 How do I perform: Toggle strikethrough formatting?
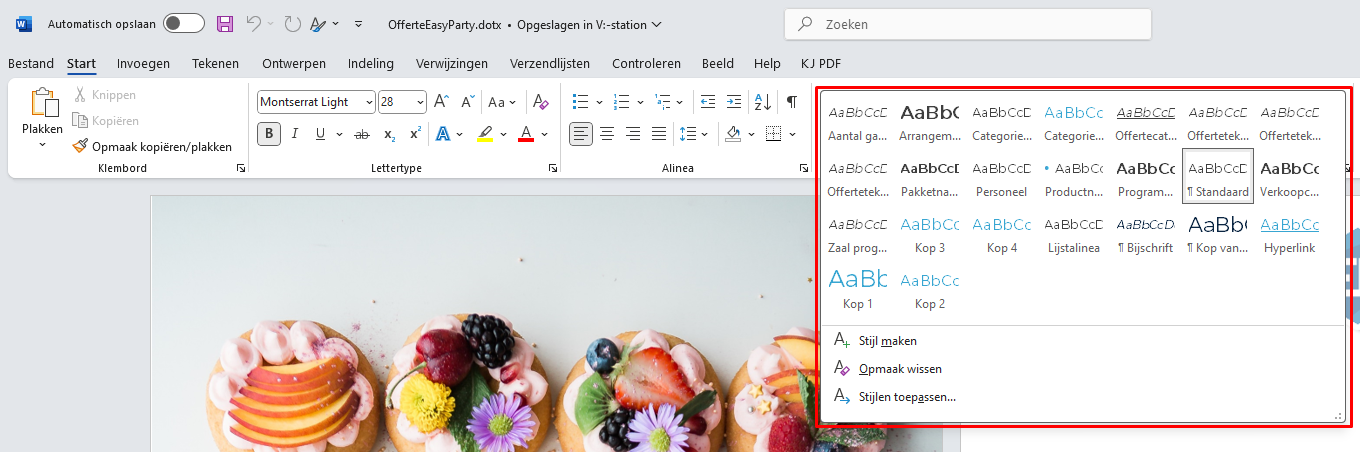click(362, 134)
